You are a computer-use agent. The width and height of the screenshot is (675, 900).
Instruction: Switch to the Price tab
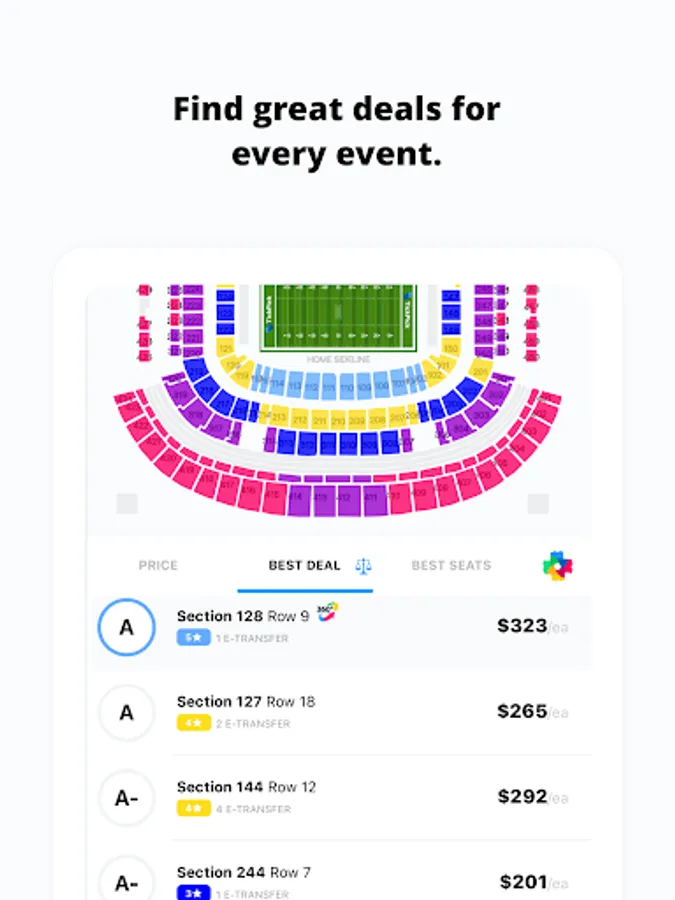tap(158, 565)
